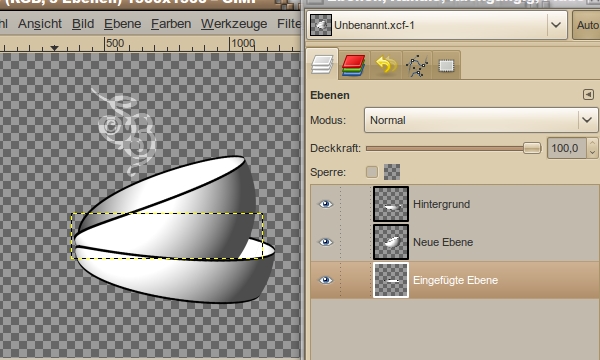Click the Unbenannt.xcf-1 image preview icon
600x360 pixels.
pos(321,25)
